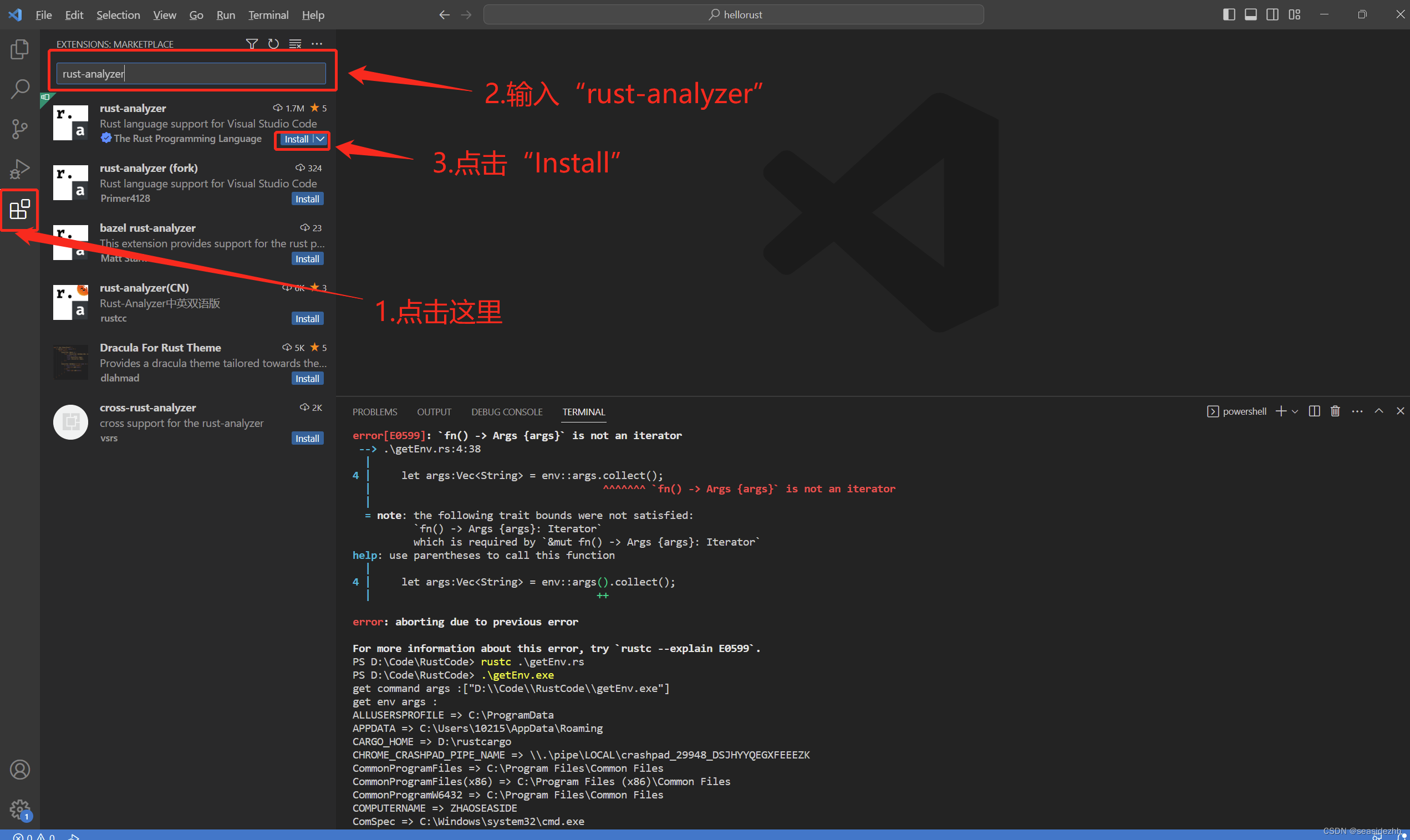Click the dlahmad publisher name
The width and height of the screenshot is (1410, 840).
click(119, 378)
